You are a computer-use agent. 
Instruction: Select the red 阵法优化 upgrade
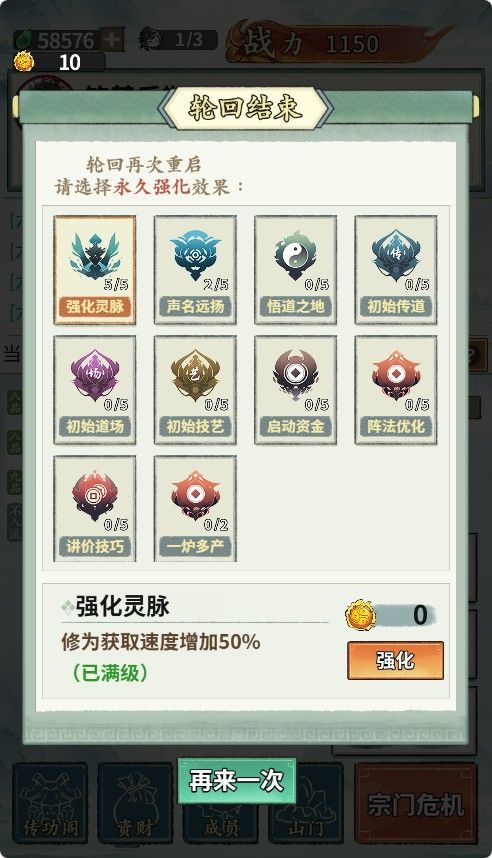coord(396,390)
